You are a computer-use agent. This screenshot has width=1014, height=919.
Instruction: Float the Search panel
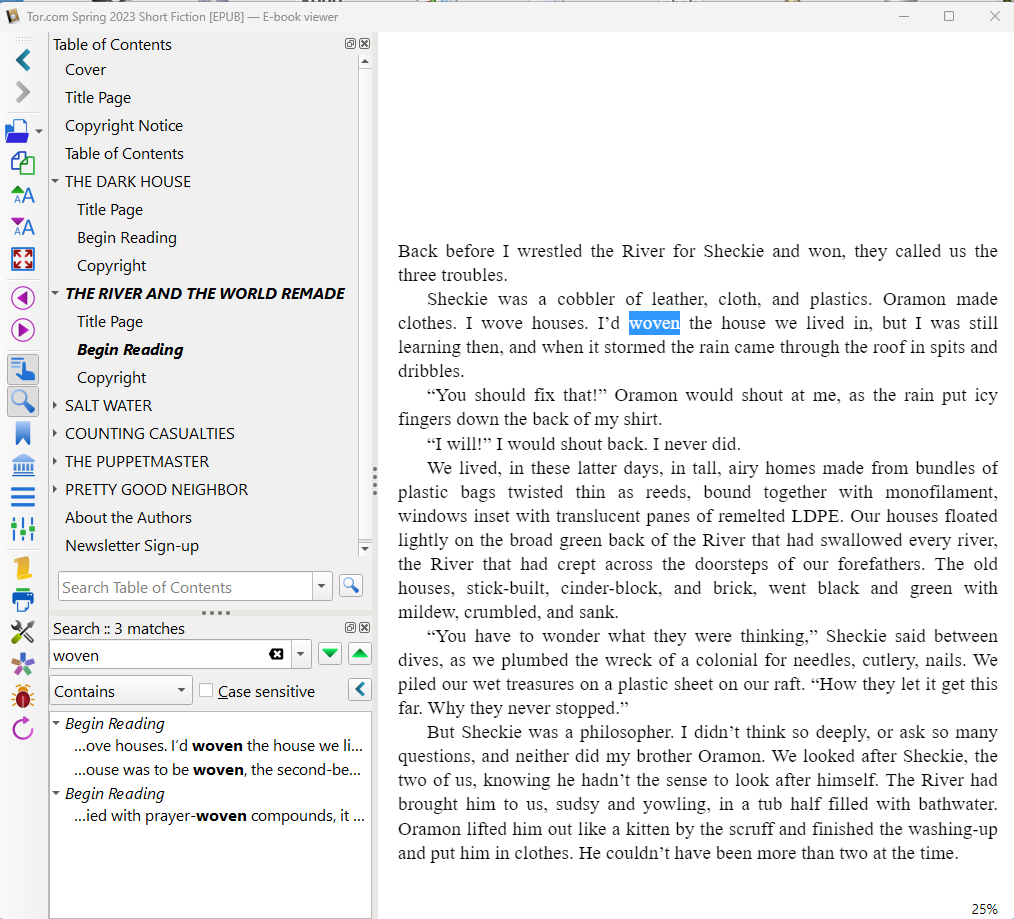pyautogui.click(x=350, y=627)
